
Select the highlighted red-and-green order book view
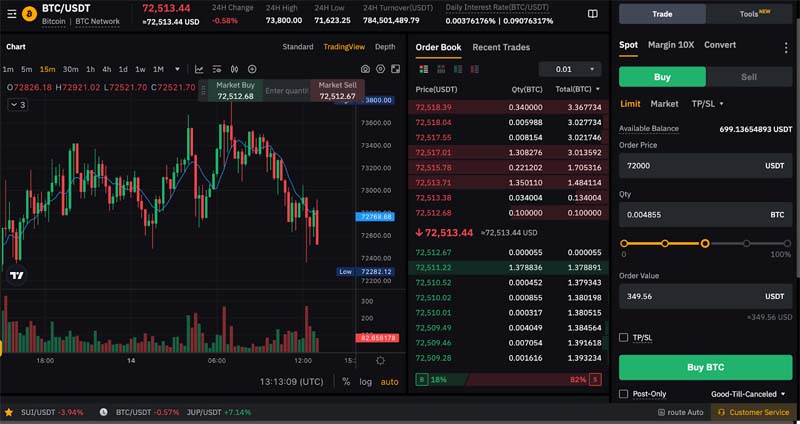pyautogui.click(x=423, y=69)
